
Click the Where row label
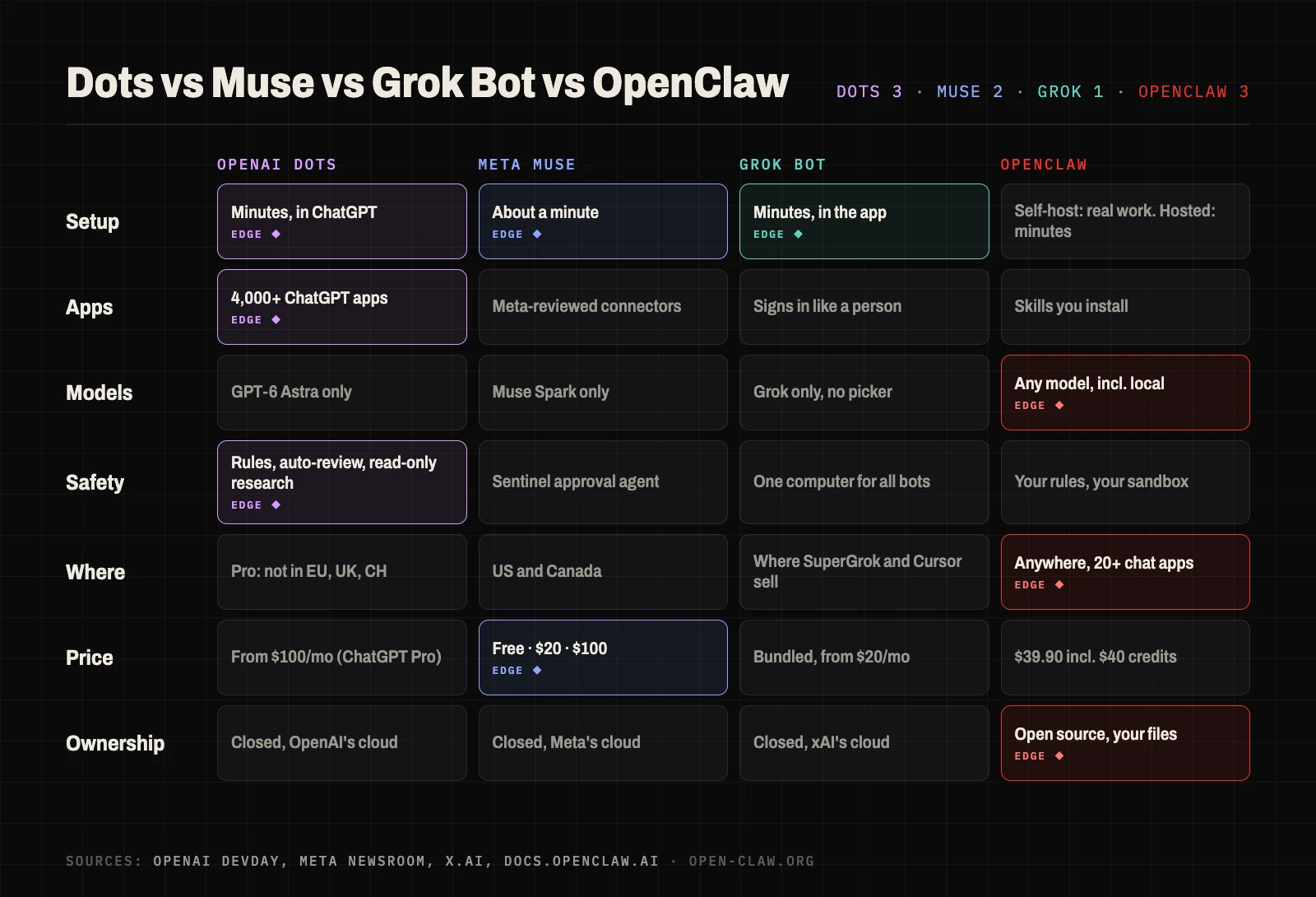point(95,572)
